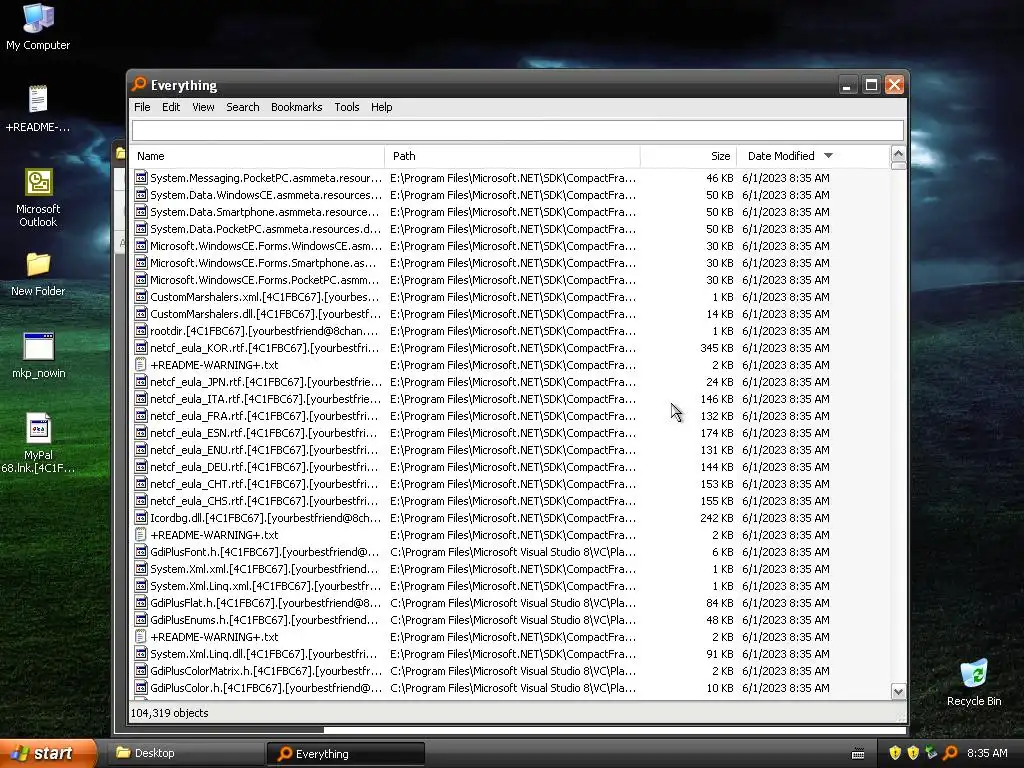Click file icon of CustomMarshalers.xml row
This screenshot has height=768, width=1024.
[x=140, y=296]
